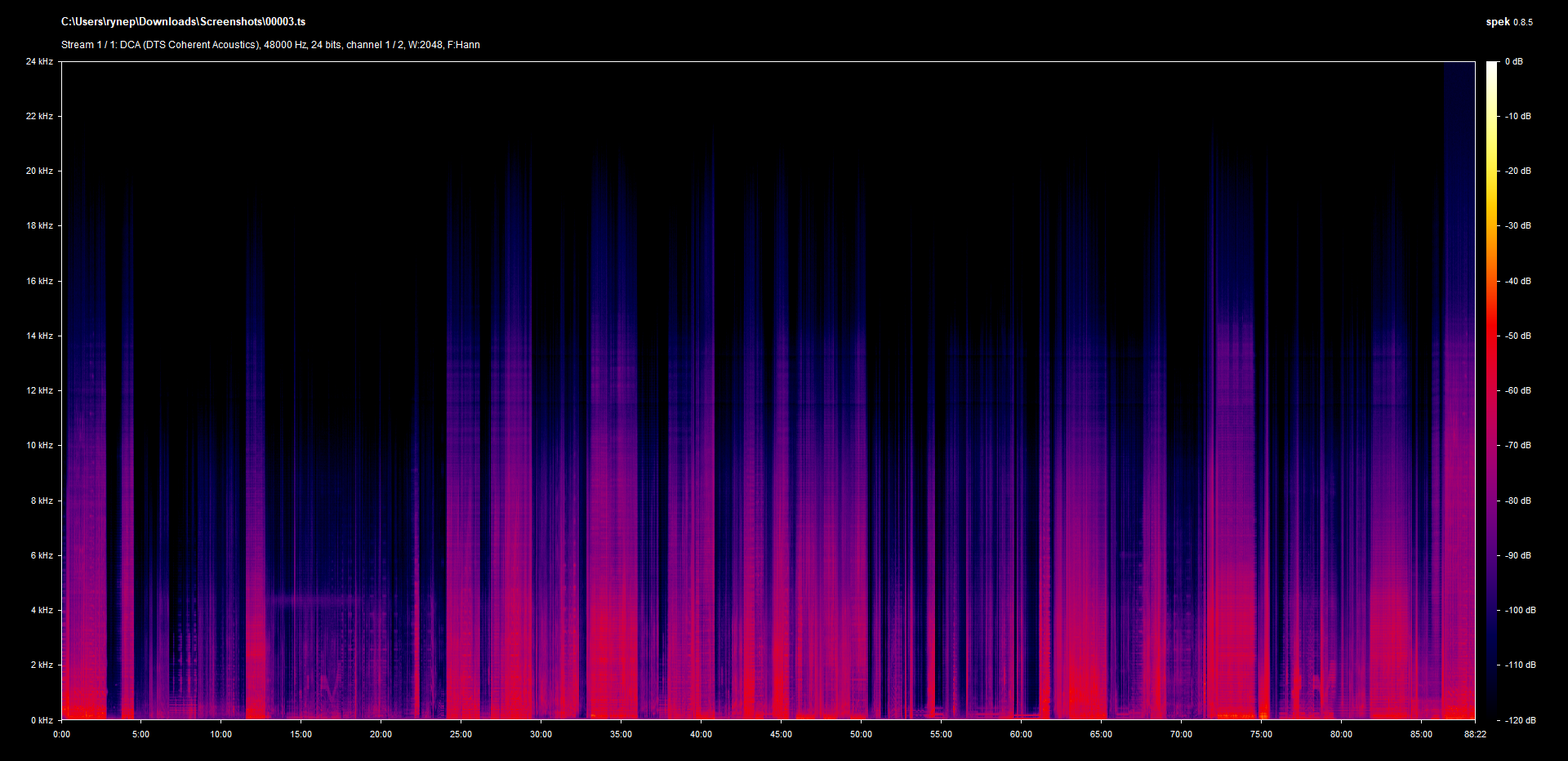Screen dimensions: 1568x761
Task: Click the -120 dB scale label
Action: 1520,720
